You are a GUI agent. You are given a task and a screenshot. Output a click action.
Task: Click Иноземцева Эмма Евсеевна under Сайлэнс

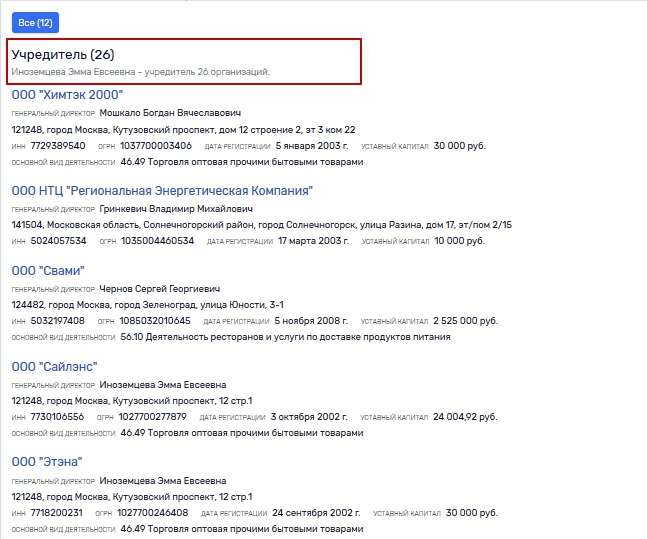point(163,385)
